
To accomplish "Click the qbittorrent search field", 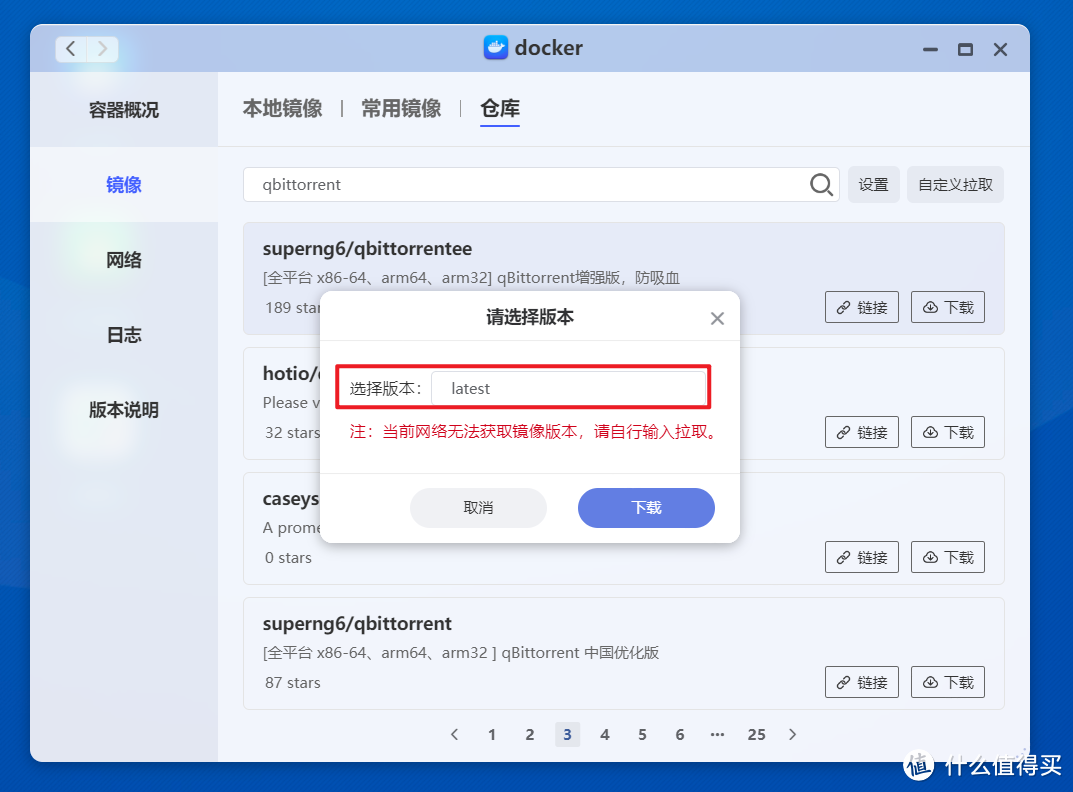I will pos(541,184).
